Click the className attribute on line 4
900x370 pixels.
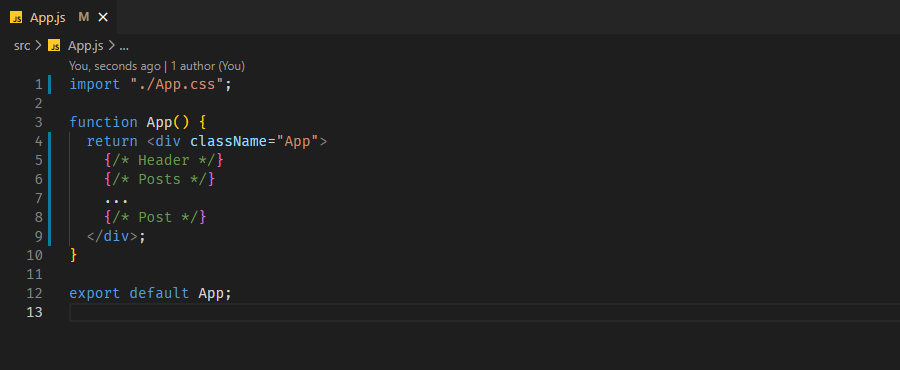coord(228,141)
